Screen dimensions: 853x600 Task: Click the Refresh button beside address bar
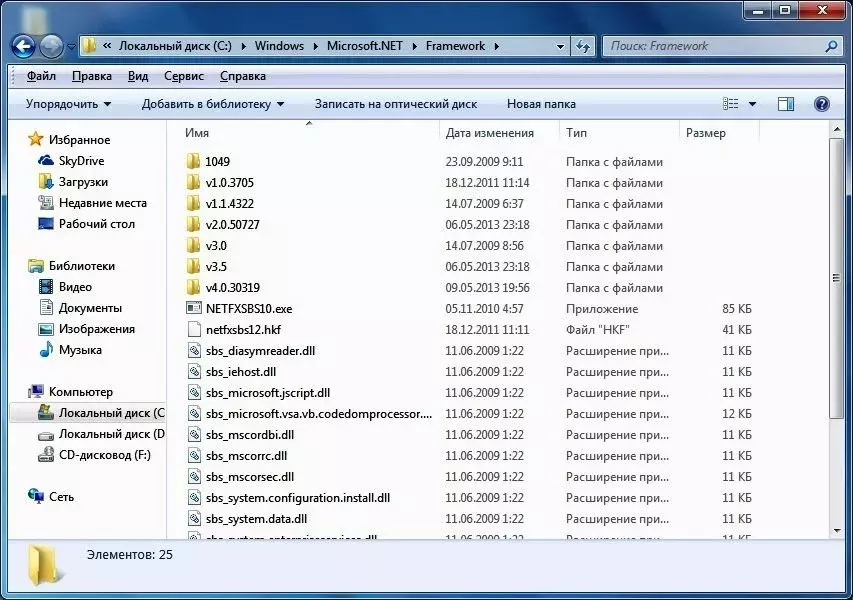pyautogui.click(x=583, y=46)
